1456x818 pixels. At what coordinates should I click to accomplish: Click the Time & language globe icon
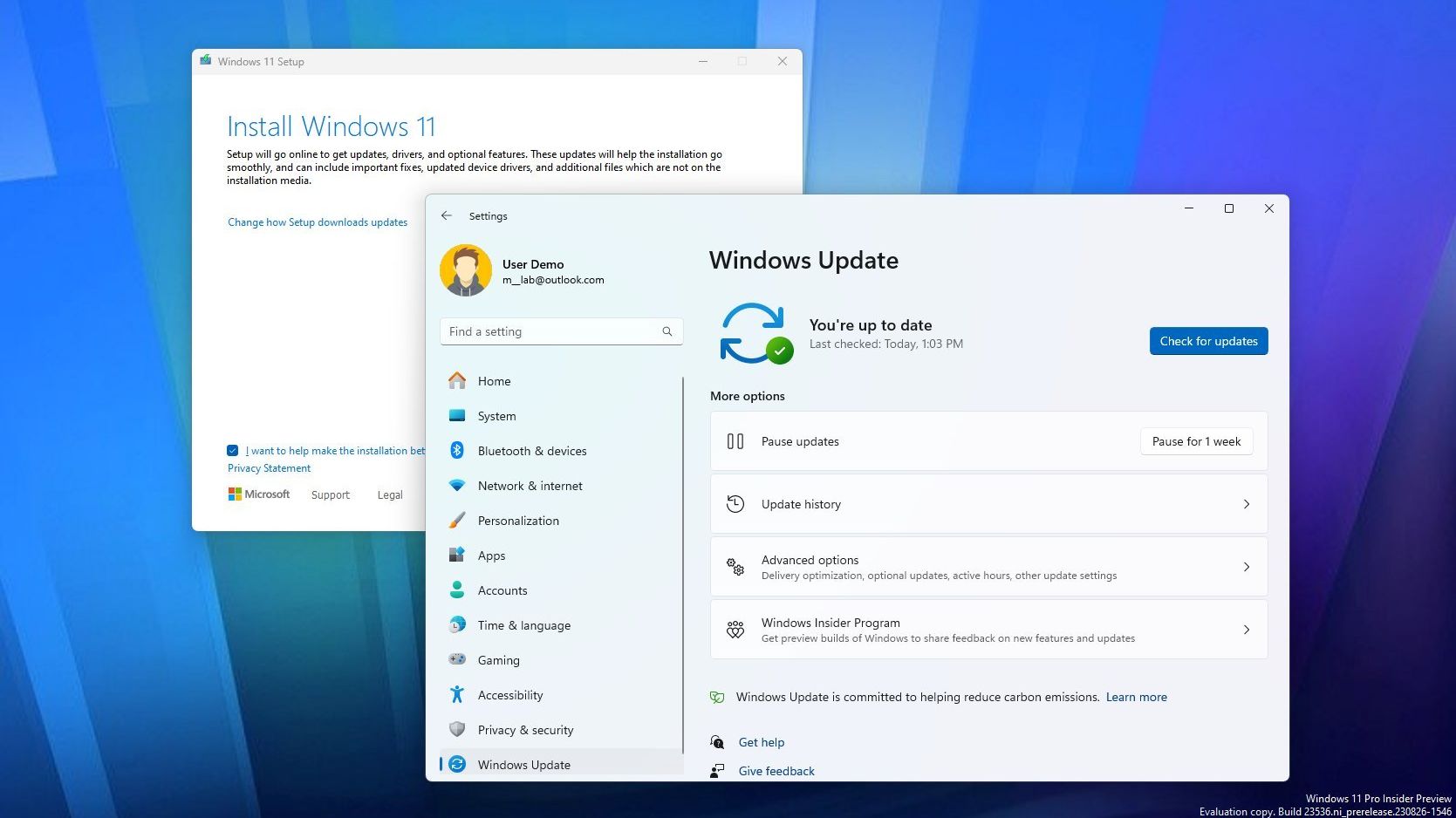click(457, 624)
